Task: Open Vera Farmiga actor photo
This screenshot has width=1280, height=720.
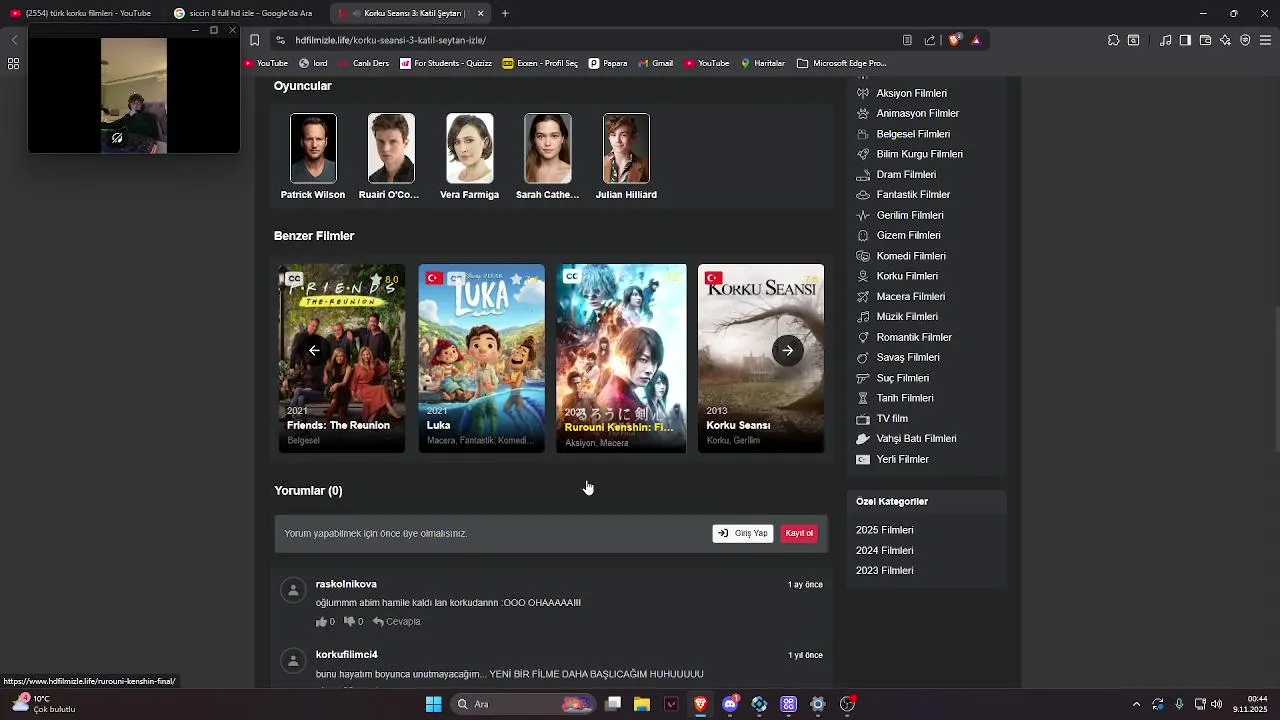Action: pyautogui.click(x=470, y=148)
